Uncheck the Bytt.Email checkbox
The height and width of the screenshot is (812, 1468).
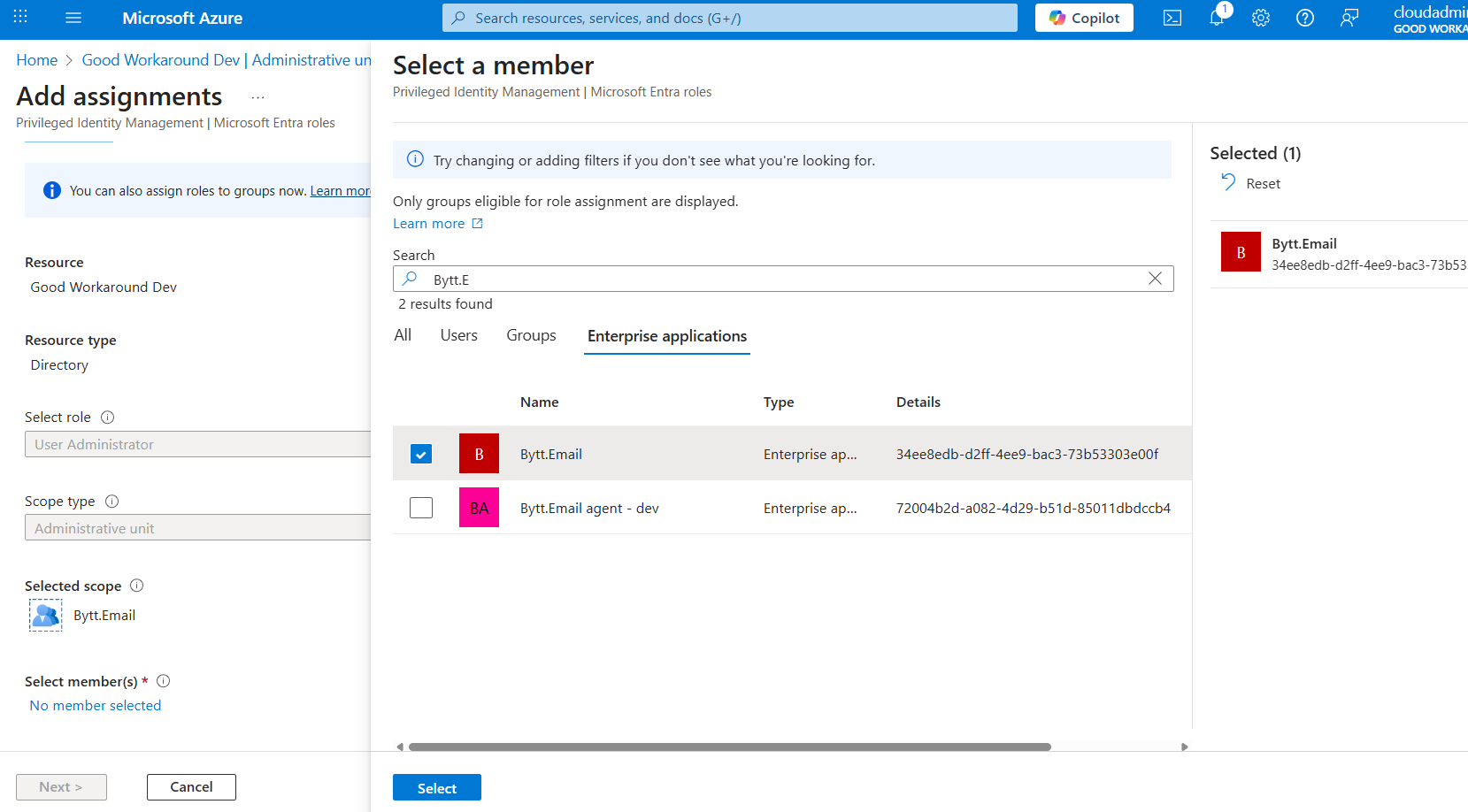point(421,454)
